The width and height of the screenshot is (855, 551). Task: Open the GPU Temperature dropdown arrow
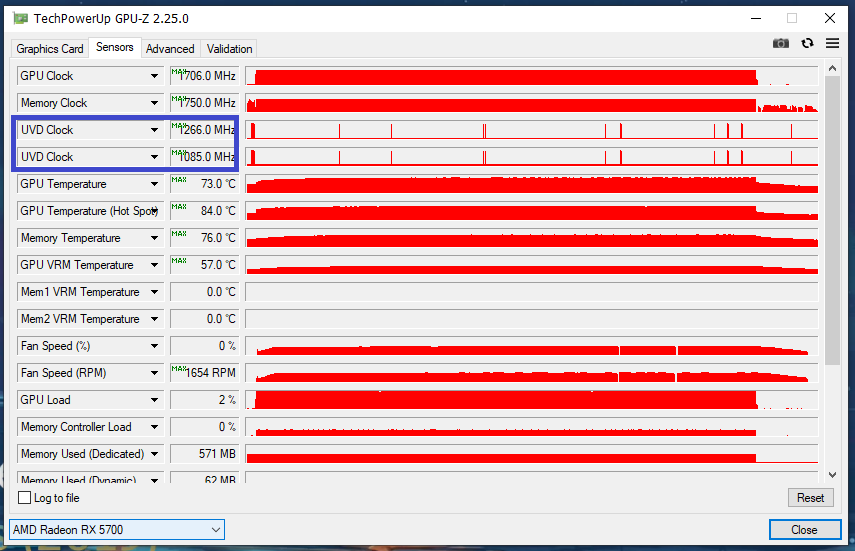point(154,184)
